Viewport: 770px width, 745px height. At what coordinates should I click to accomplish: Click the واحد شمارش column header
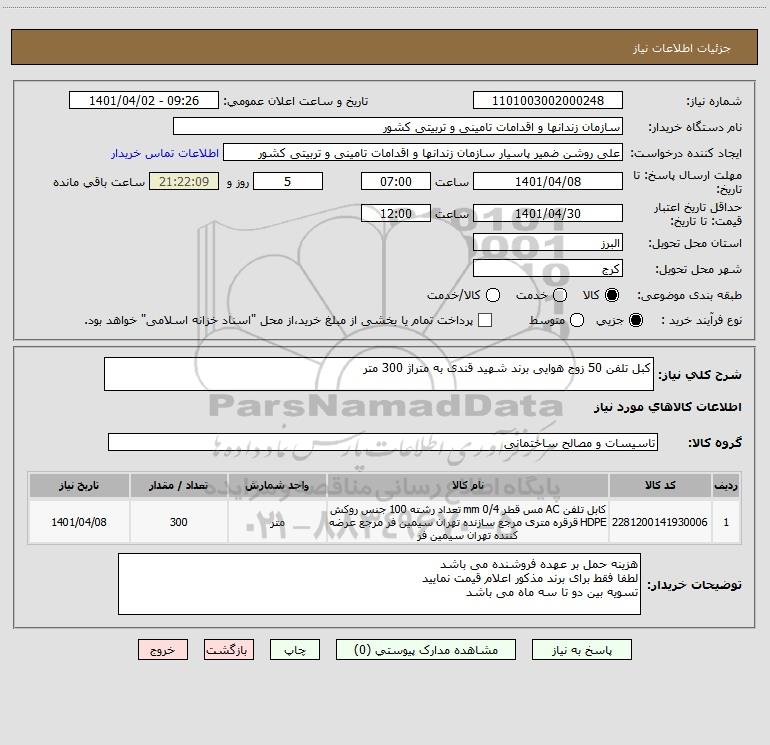(x=277, y=486)
